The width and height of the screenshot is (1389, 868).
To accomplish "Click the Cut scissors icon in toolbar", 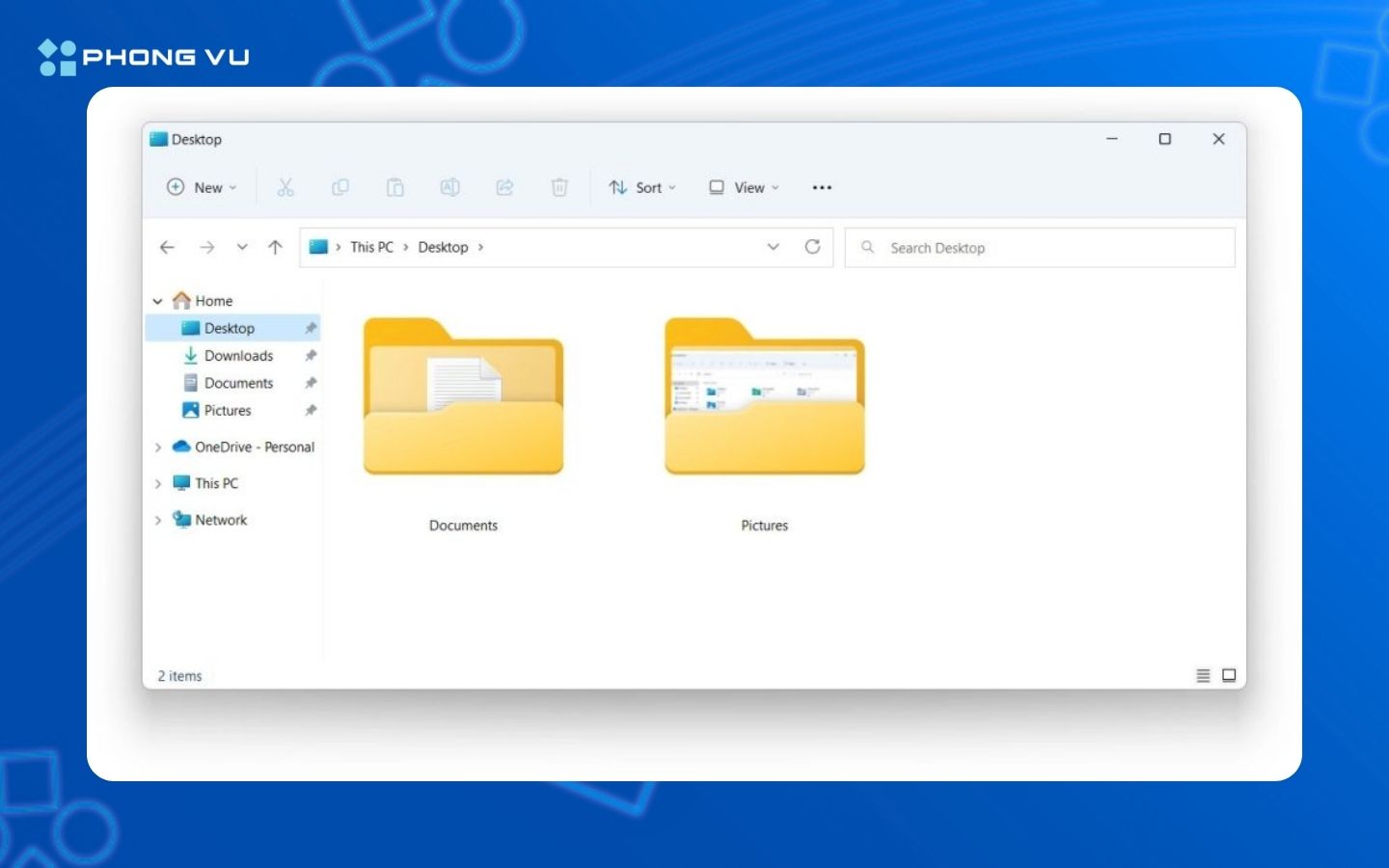I will point(286,187).
